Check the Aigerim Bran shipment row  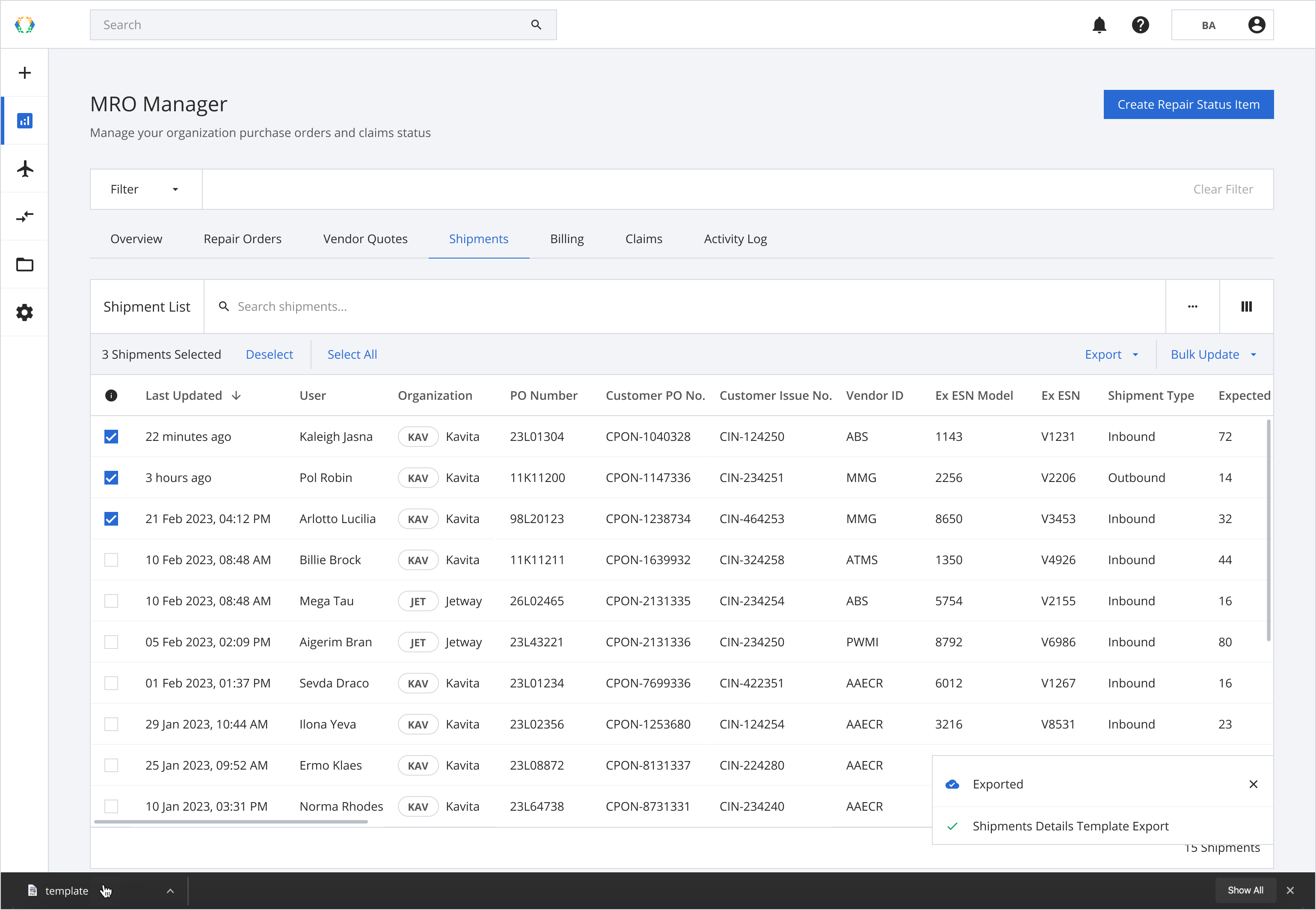click(111, 642)
